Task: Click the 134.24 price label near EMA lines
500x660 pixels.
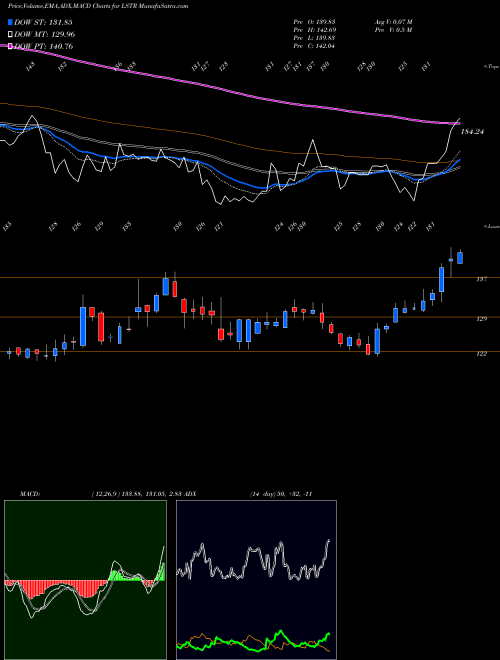Action: [472, 132]
